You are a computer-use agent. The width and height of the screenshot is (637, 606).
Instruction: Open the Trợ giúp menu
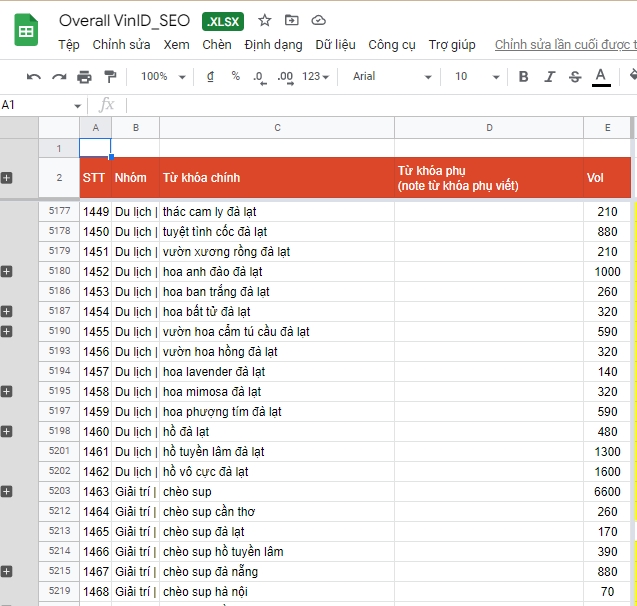coord(452,45)
